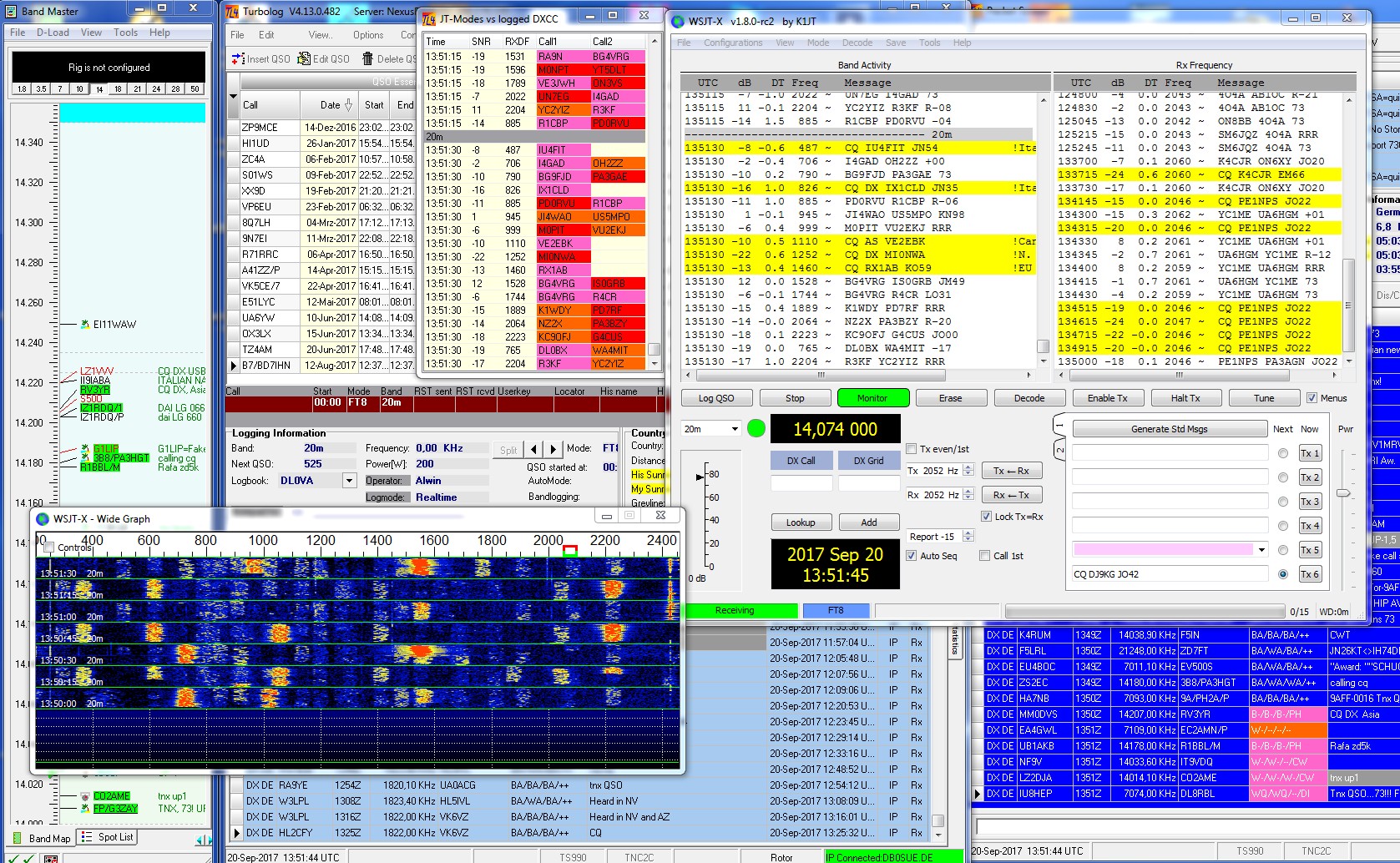The width and height of the screenshot is (1400, 863).
Task: Enable the Tx even/1st checkbox
Action: (912, 449)
